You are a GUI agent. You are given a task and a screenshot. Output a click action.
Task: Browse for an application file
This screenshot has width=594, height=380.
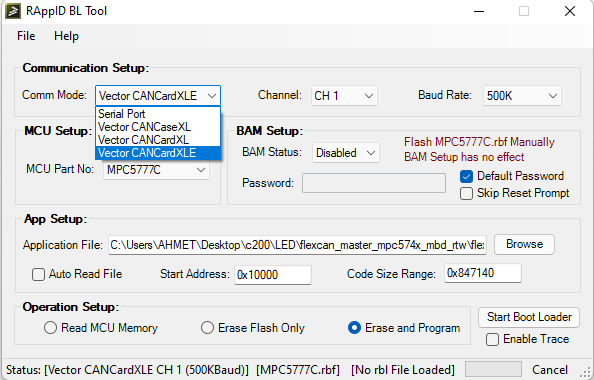coord(524,244)
